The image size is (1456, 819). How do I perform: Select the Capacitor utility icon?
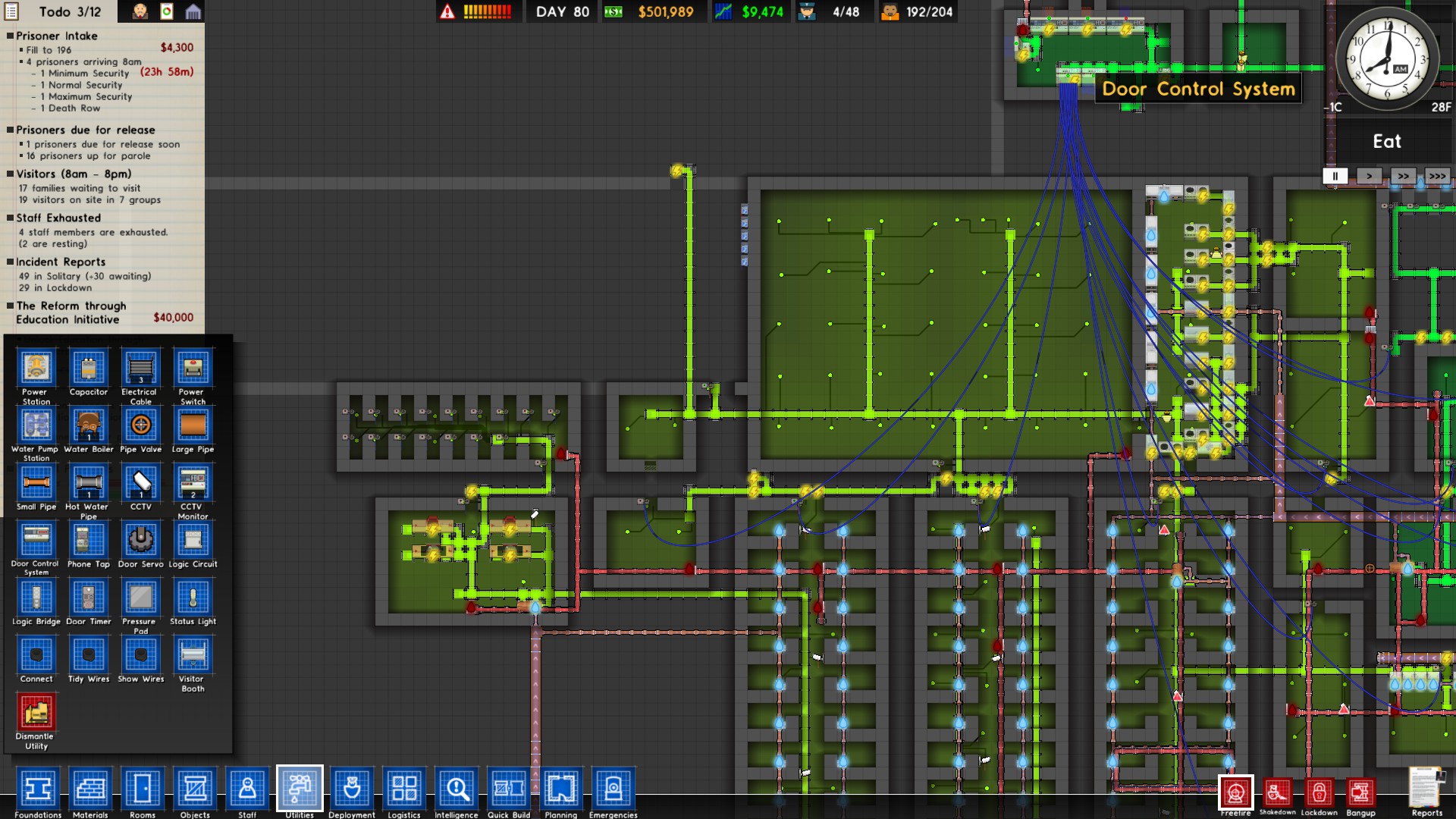[89, 369]
